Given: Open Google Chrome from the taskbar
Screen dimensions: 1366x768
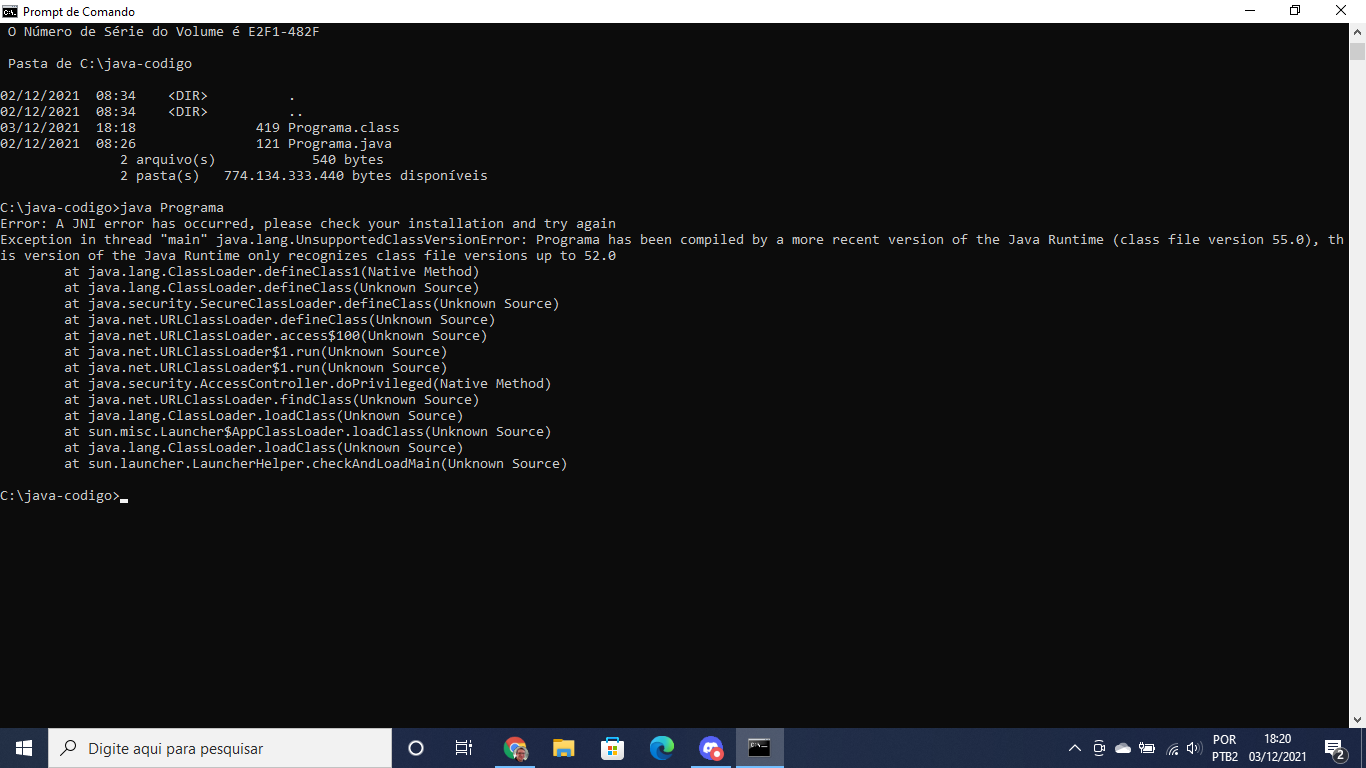Looking at the screenshot, I should [515, 748].
